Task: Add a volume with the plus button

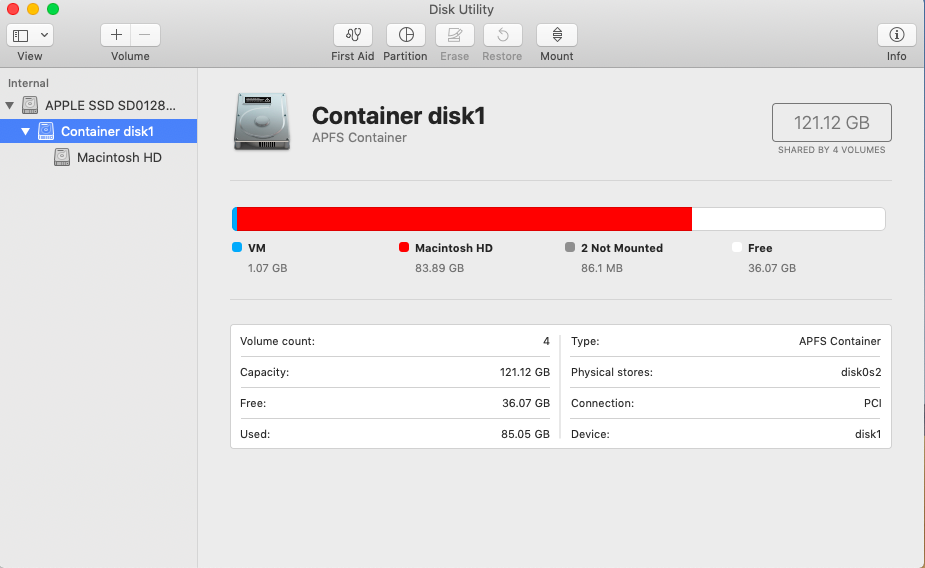Action: click(x=116, y=35)
